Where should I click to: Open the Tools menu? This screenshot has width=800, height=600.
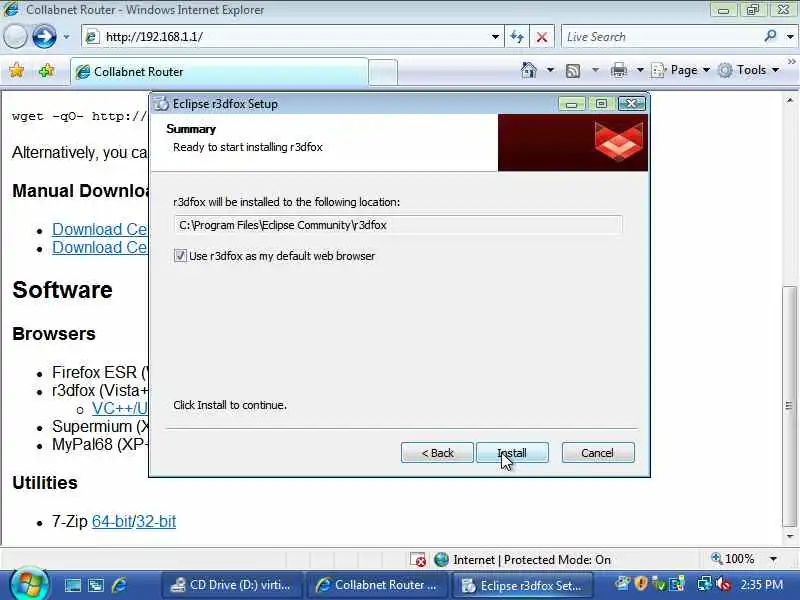click(x=748, y=70)
